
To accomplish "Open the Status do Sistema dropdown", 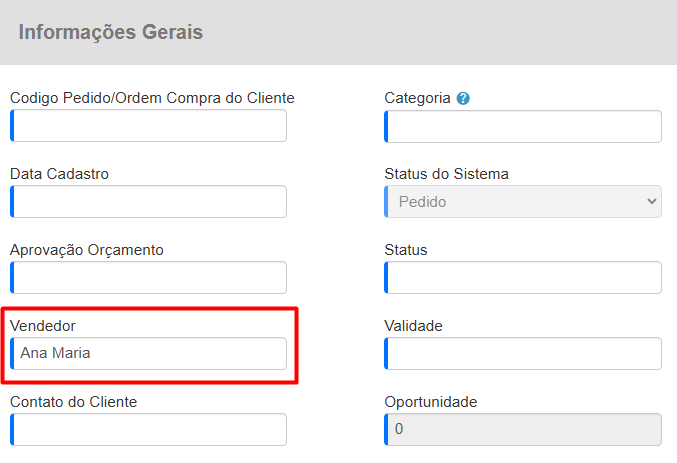I will (523, 202).
